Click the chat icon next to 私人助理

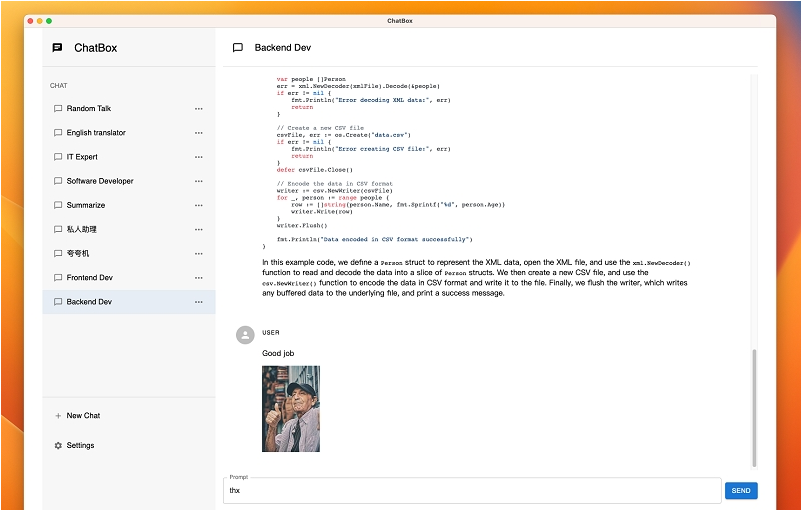58,229
